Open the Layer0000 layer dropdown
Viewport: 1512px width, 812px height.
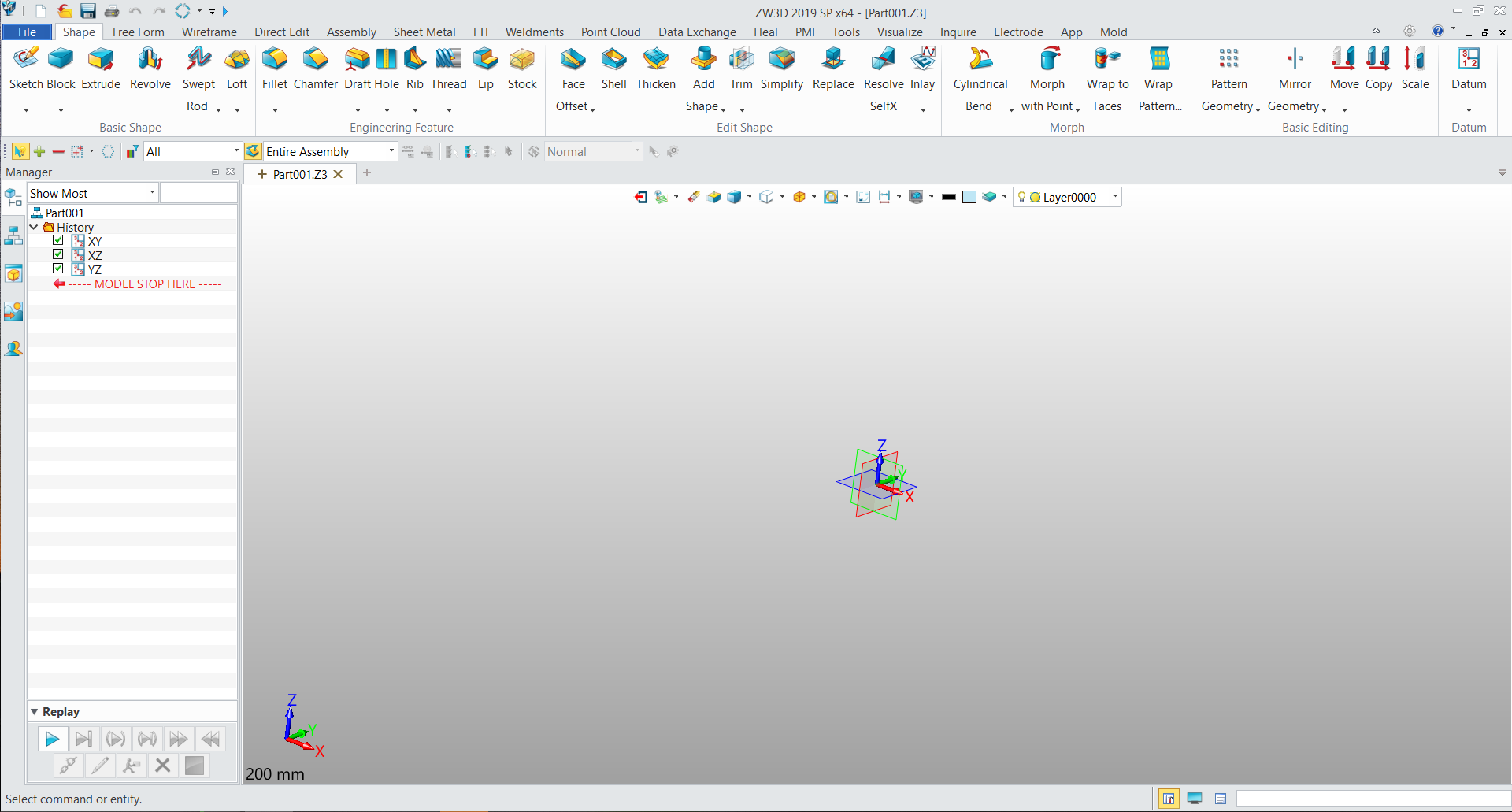[x=1115, y=197]
